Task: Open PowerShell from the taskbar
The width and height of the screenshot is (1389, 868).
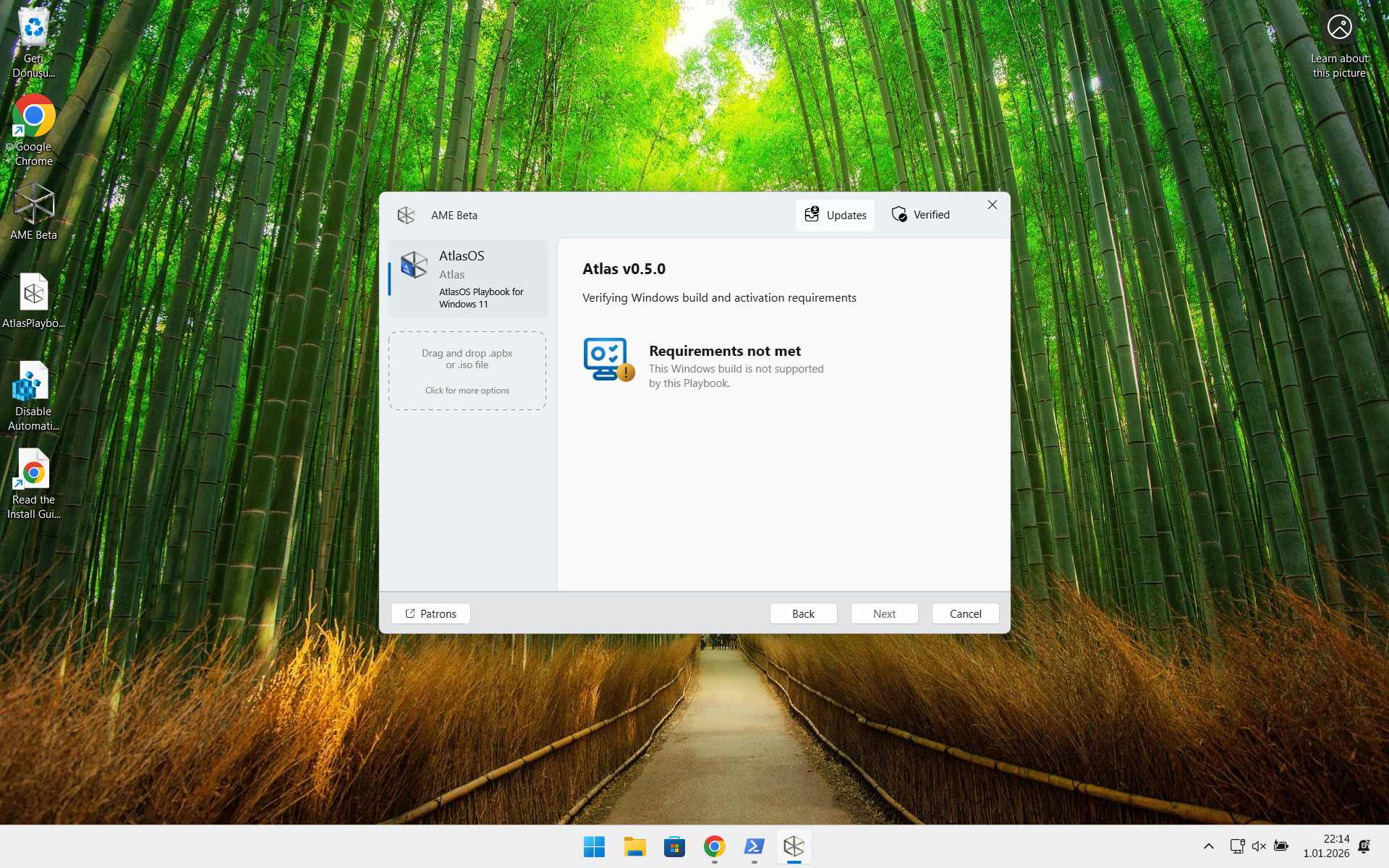Action: pyautogui.click(x=754, y=846)
